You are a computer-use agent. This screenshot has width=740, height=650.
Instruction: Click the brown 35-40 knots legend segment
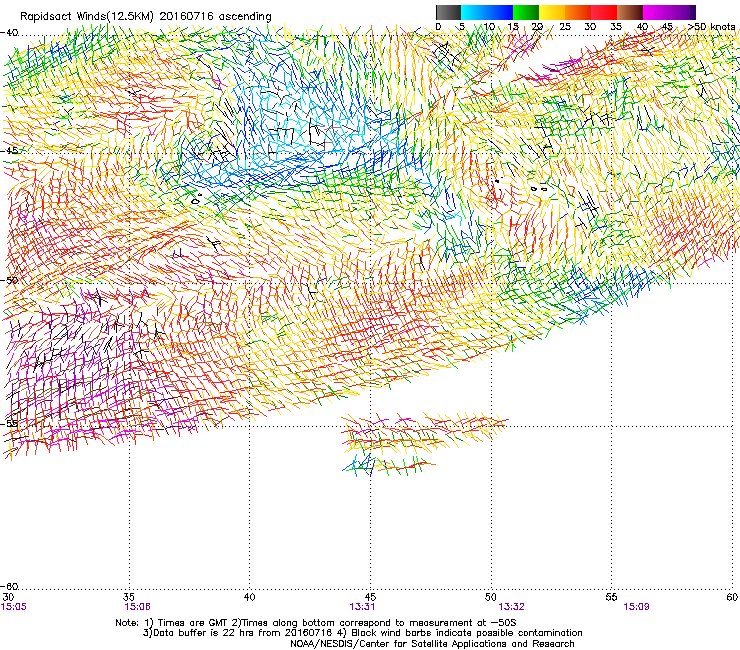pos(630,12)
